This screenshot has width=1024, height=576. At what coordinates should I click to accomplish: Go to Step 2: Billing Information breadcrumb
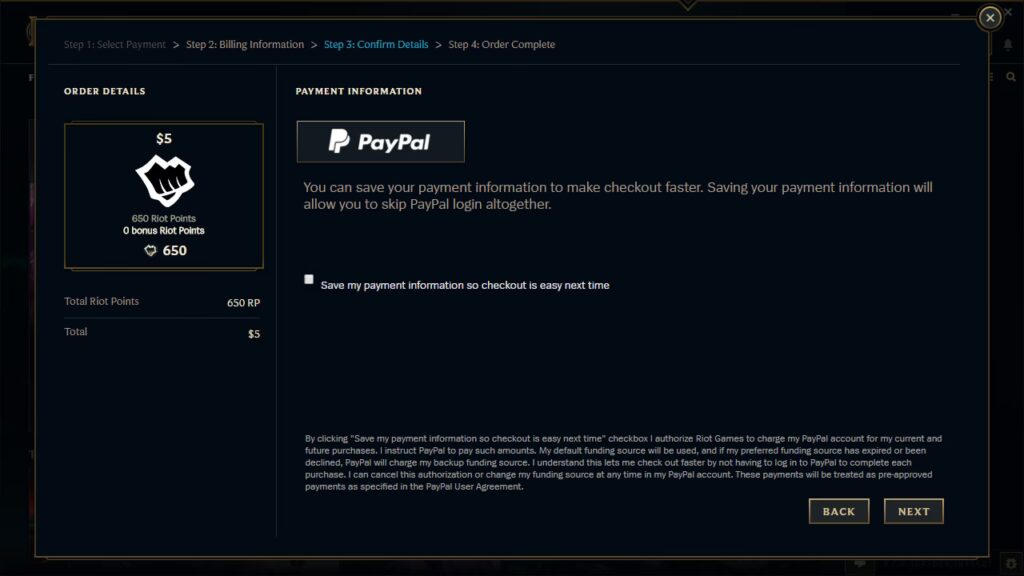pos(245,44)
